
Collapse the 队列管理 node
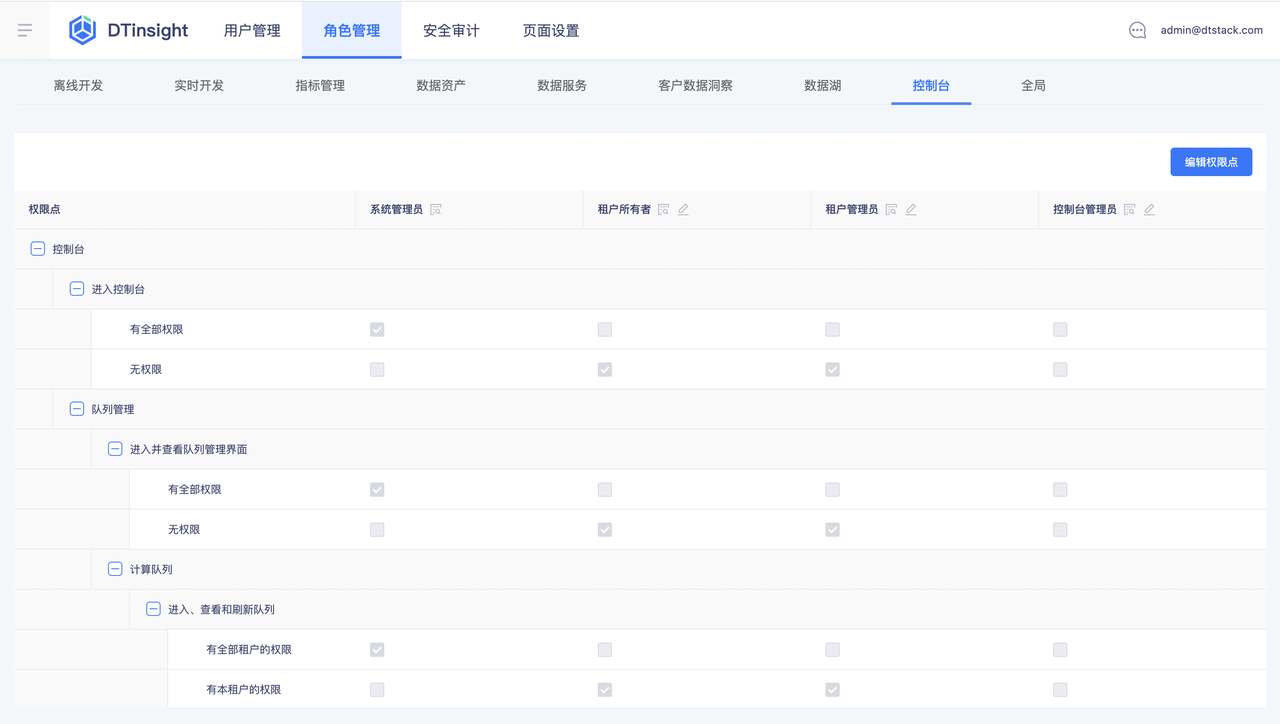pos(77,409)
